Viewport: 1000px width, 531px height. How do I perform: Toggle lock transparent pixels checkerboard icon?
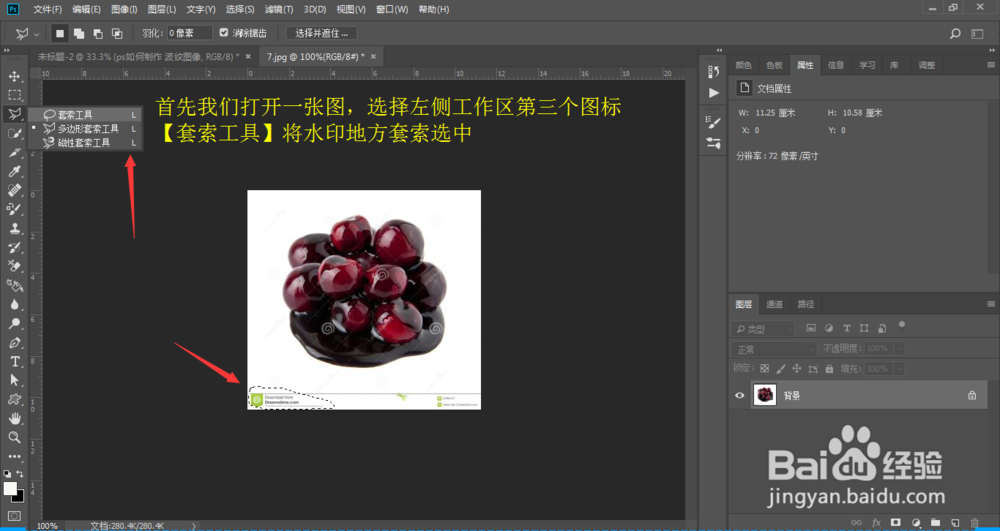[x=765, y=368]
